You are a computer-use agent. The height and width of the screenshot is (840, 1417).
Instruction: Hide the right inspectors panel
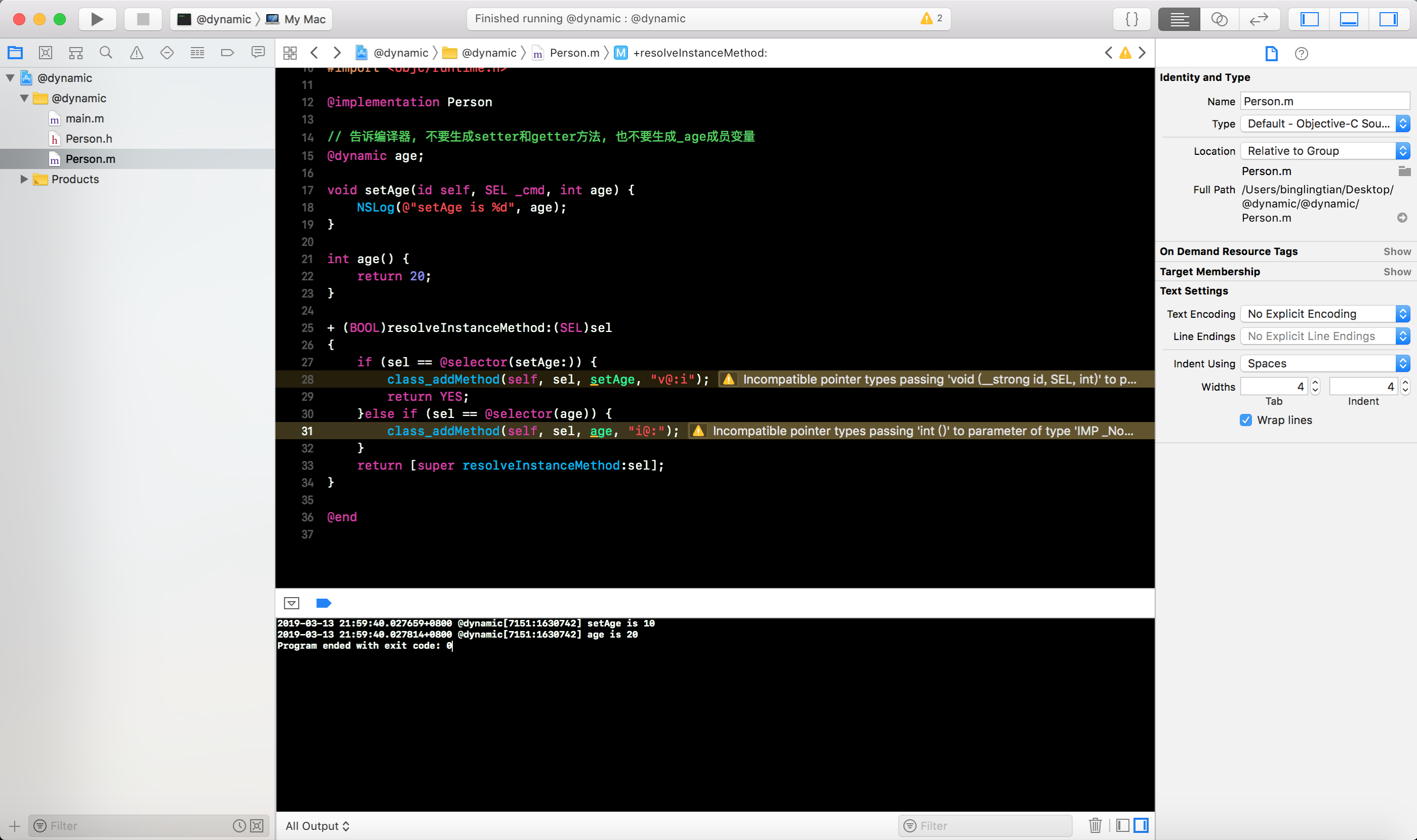pyautogui.click(x=1388, y=19)
